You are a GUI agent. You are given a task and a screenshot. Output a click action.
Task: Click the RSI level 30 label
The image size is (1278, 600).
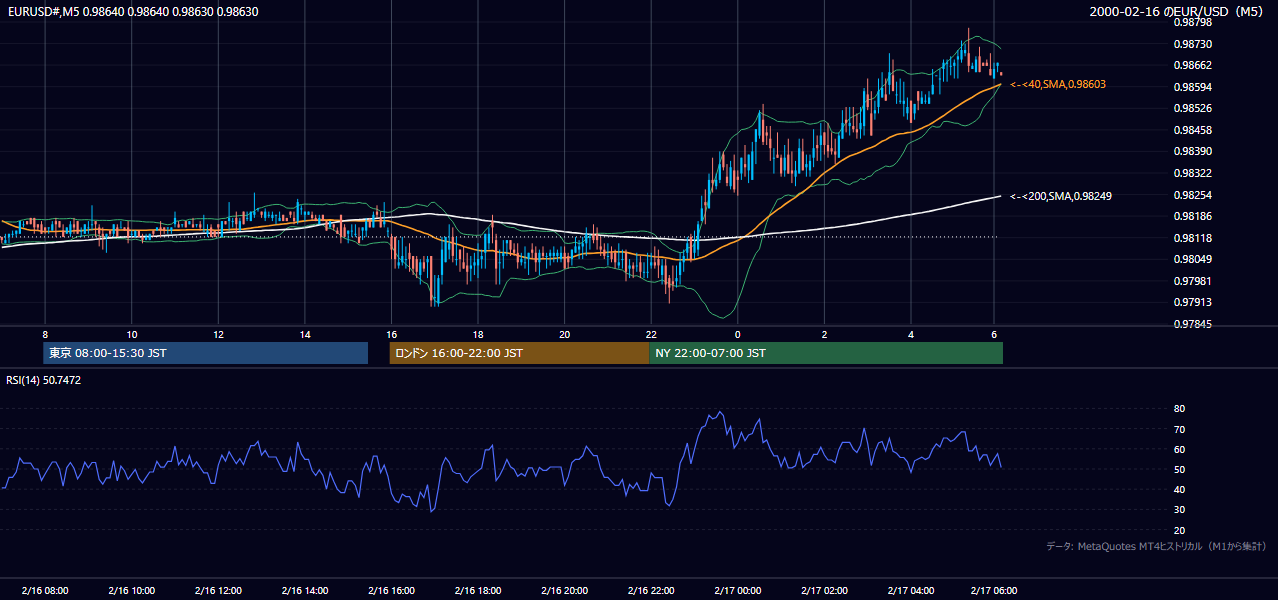click(x=1179, y=509)
